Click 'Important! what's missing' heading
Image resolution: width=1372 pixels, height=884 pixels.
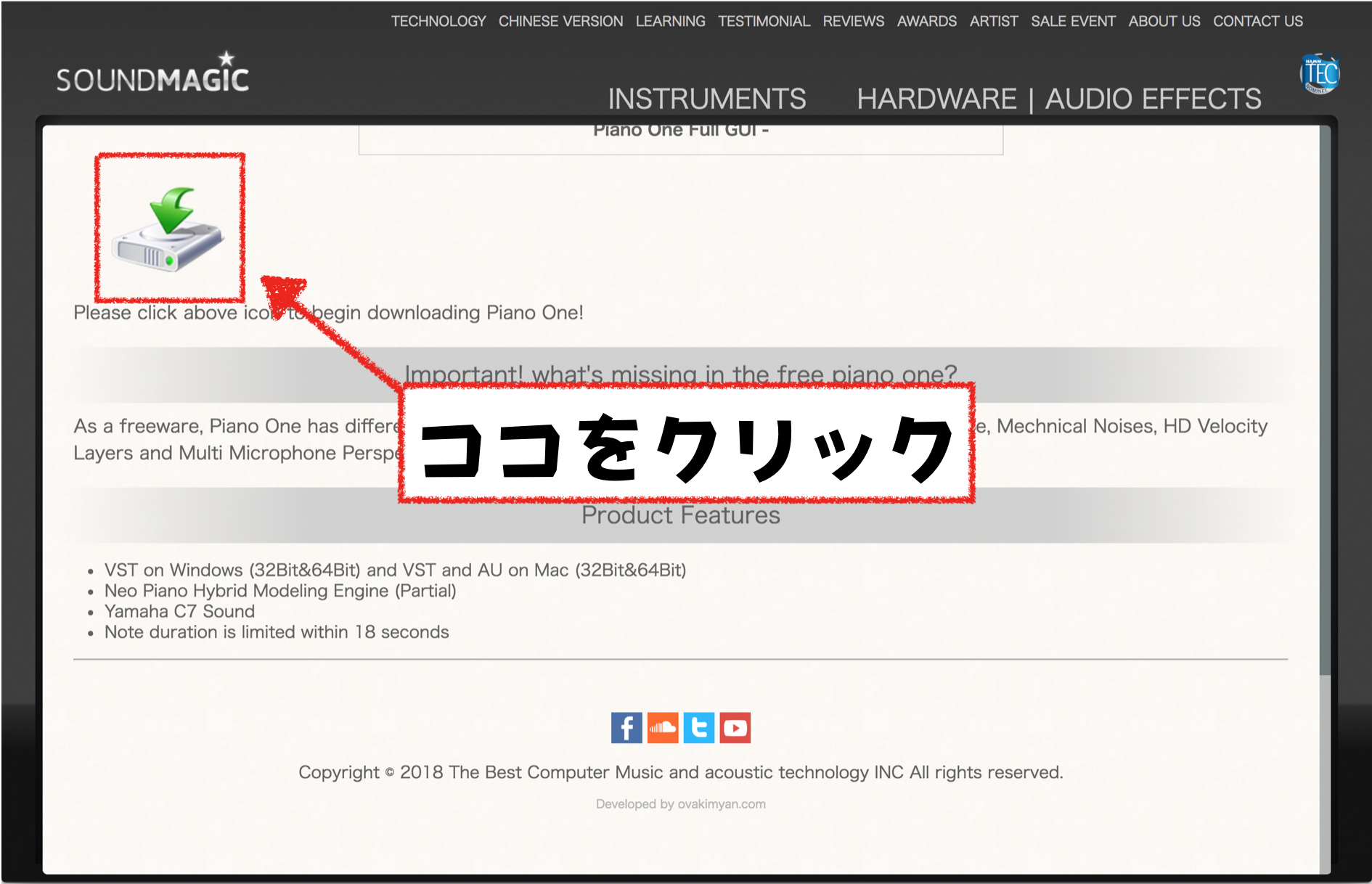[681, 373]
